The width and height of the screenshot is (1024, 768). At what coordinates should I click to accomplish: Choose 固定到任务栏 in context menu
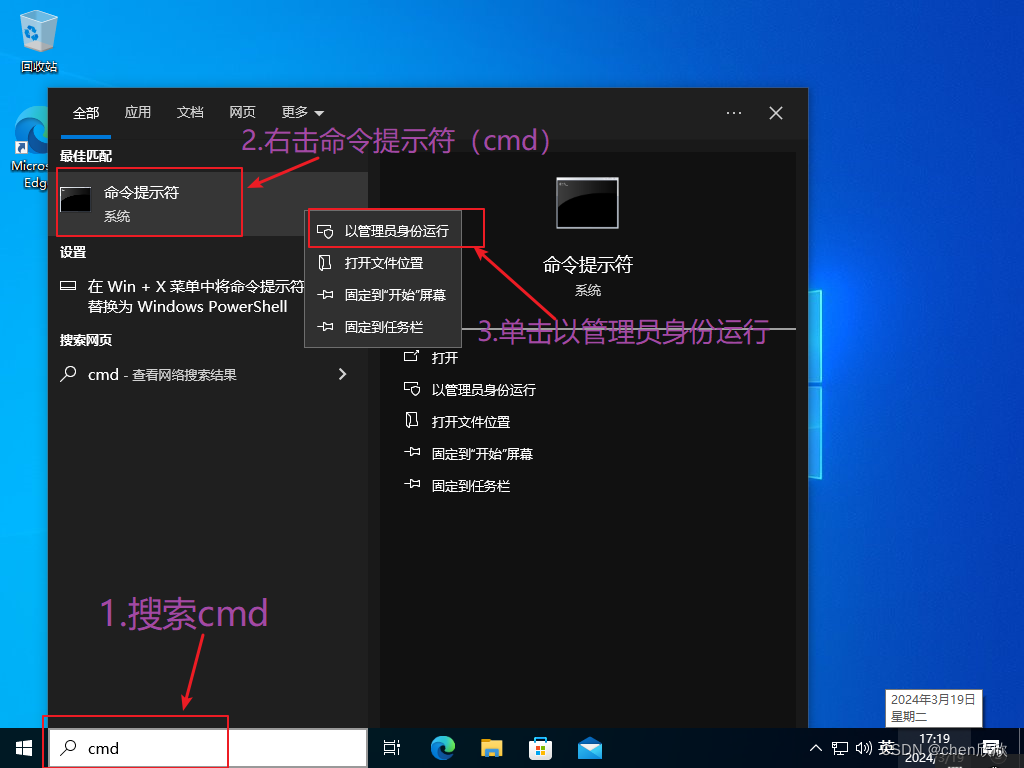tap(383, 327)
